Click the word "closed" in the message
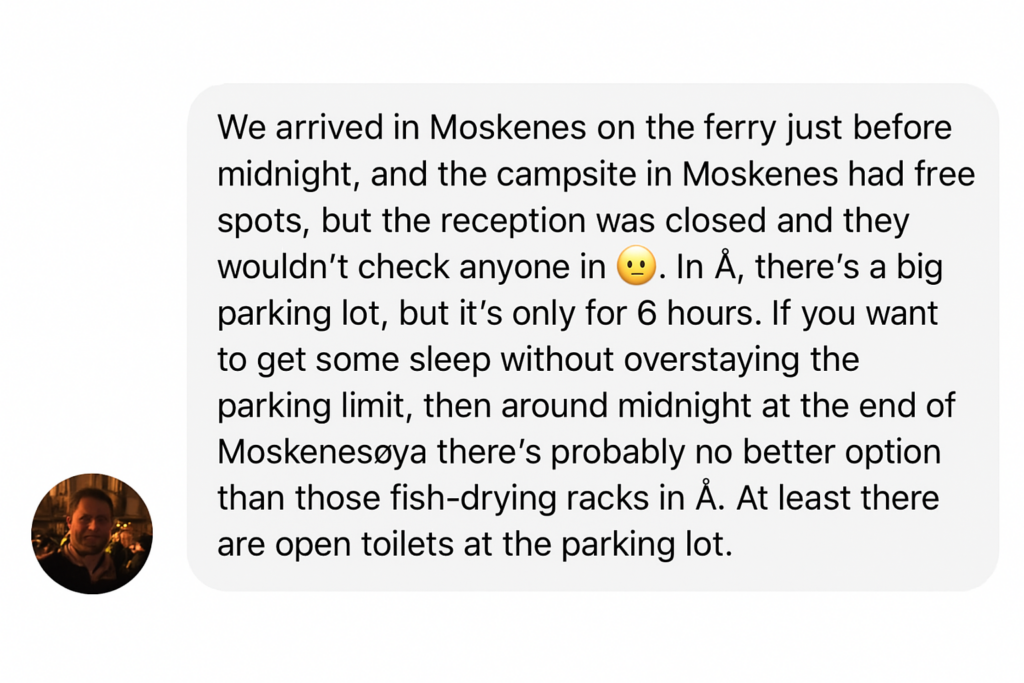 tap(716, 221)
